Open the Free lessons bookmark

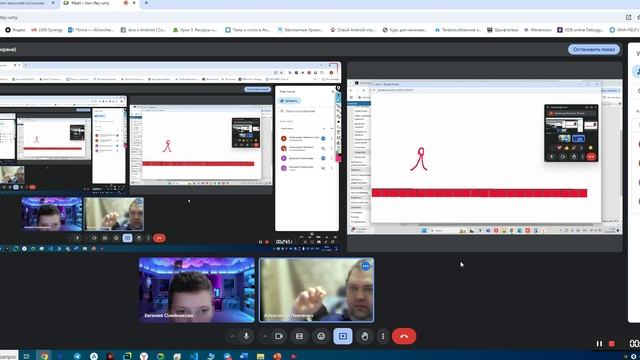click(x=300, y=30)
